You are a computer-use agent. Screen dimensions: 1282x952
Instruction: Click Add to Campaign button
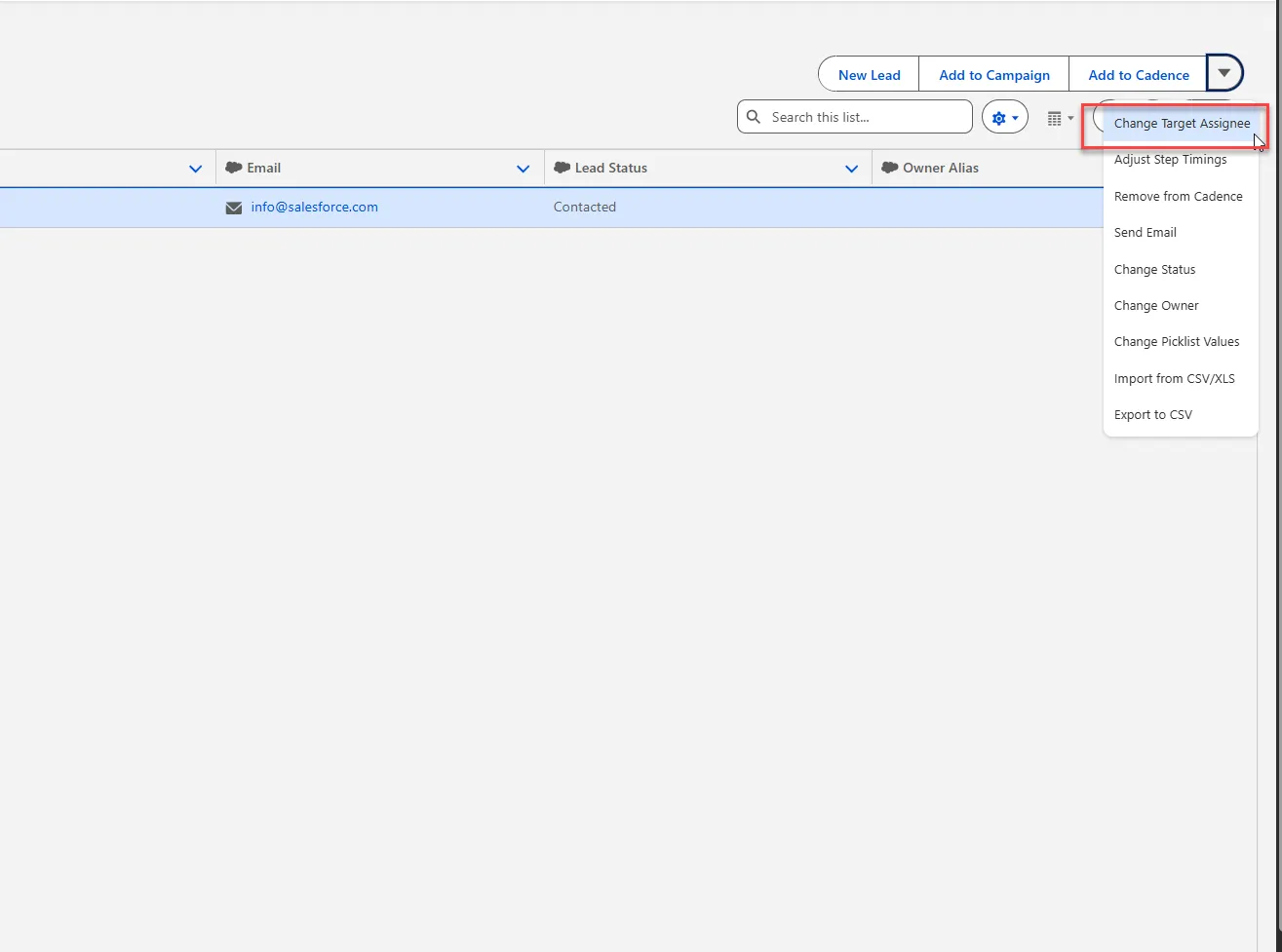[993, 75]
